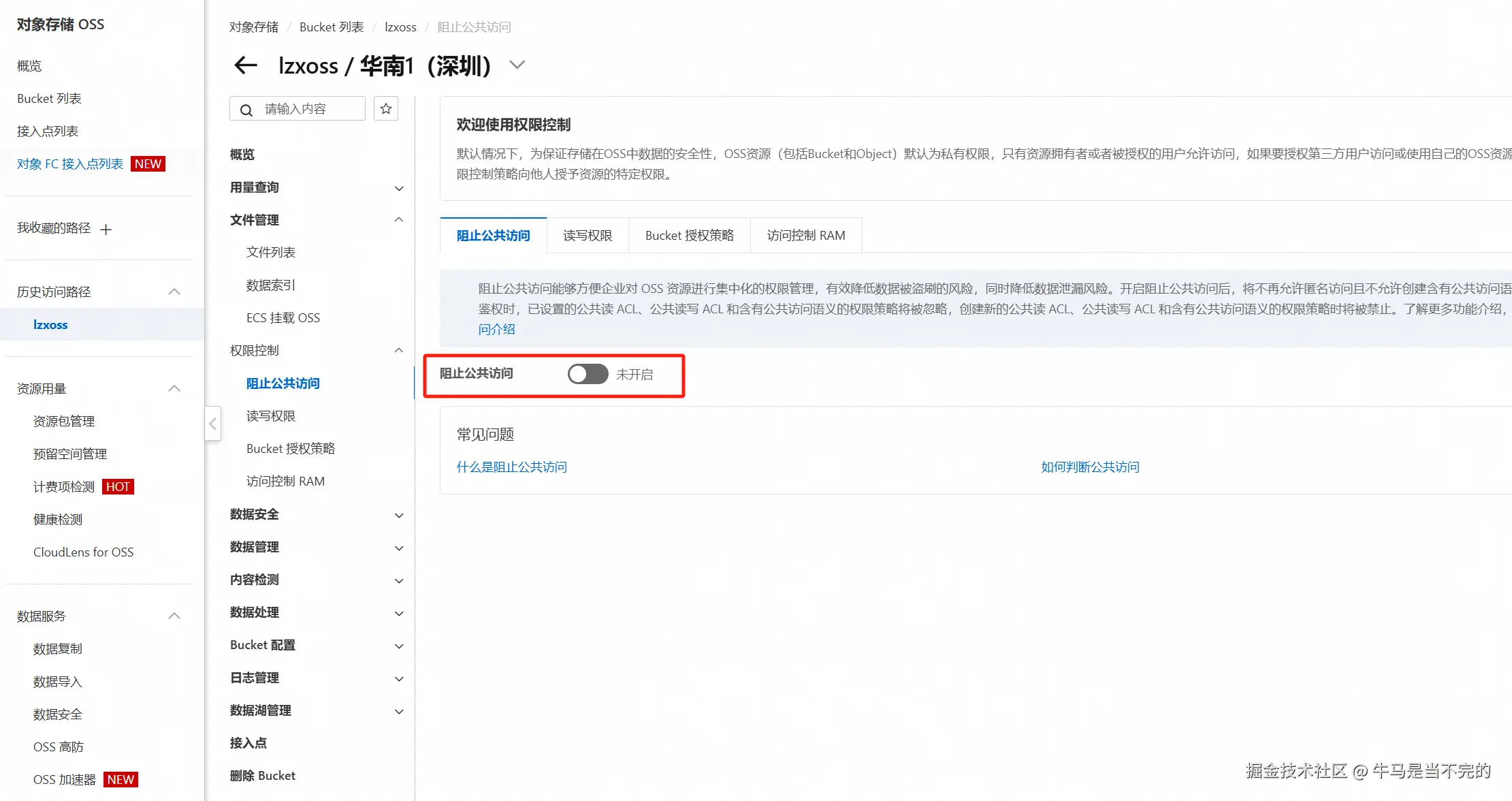Open the region dropdown chevron next to 华南1（深圳）
Viewport: 1512px width, 801px height.
pyautogui.click(x=517, y=65)
